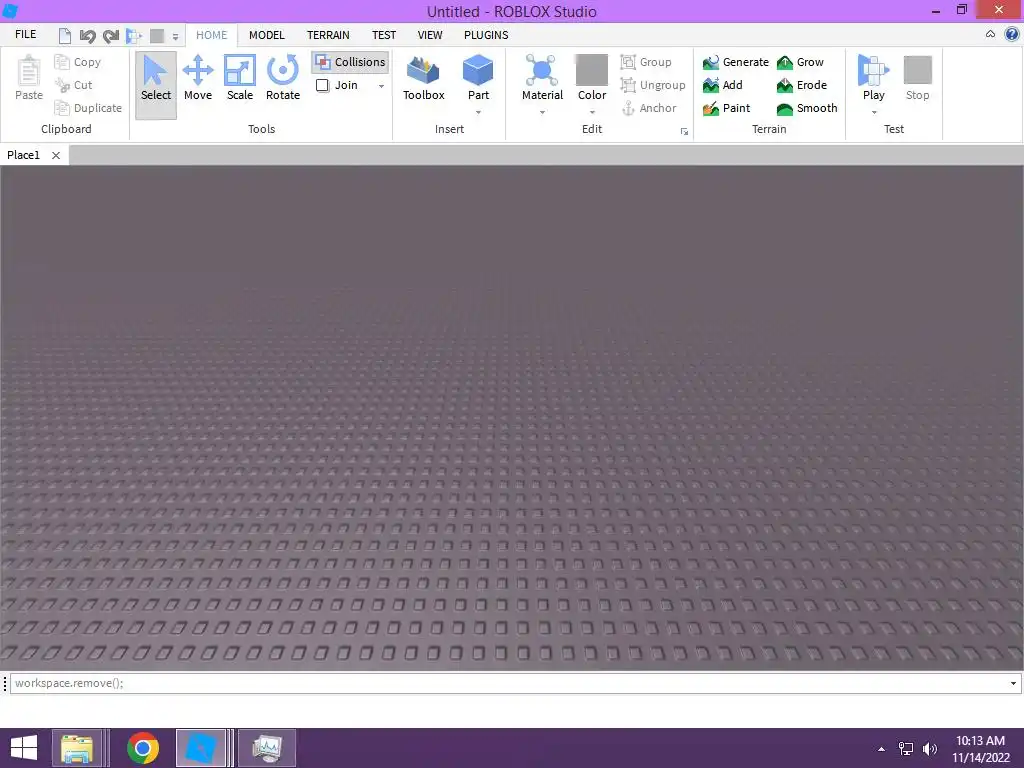1024x768 pixels.
Task: Select the terrain Add tool
Action: tap(723, 85)
